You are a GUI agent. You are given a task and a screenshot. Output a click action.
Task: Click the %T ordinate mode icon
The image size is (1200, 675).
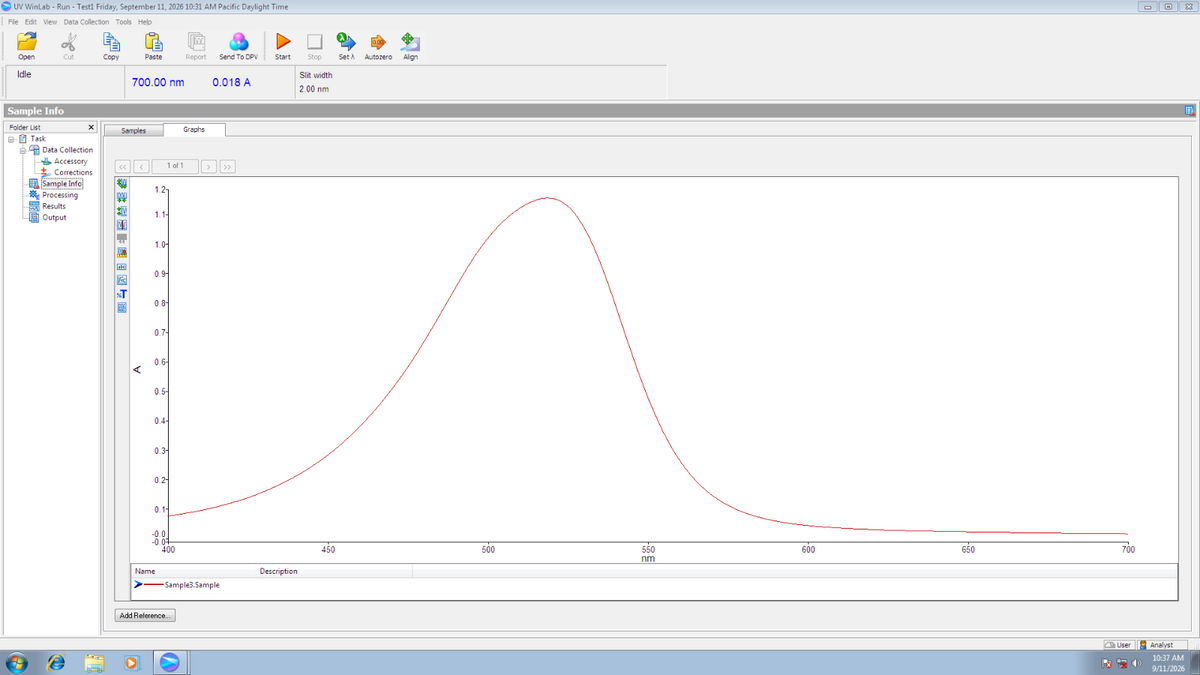click(122, 293)
